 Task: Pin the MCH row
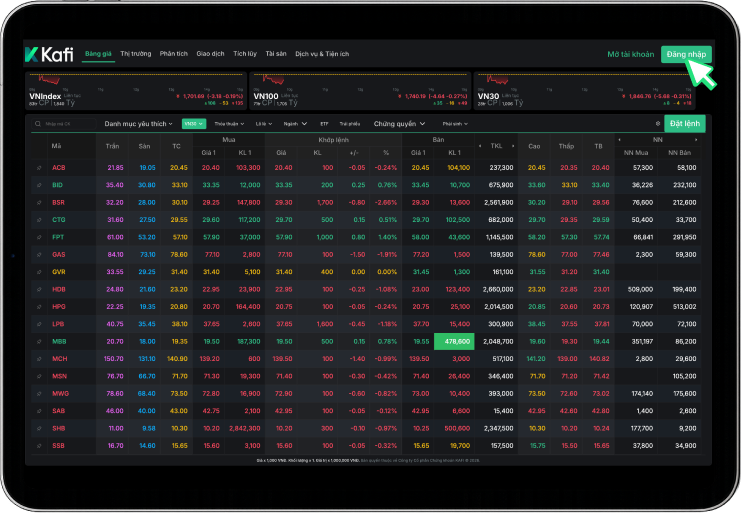tap(39, 359)
